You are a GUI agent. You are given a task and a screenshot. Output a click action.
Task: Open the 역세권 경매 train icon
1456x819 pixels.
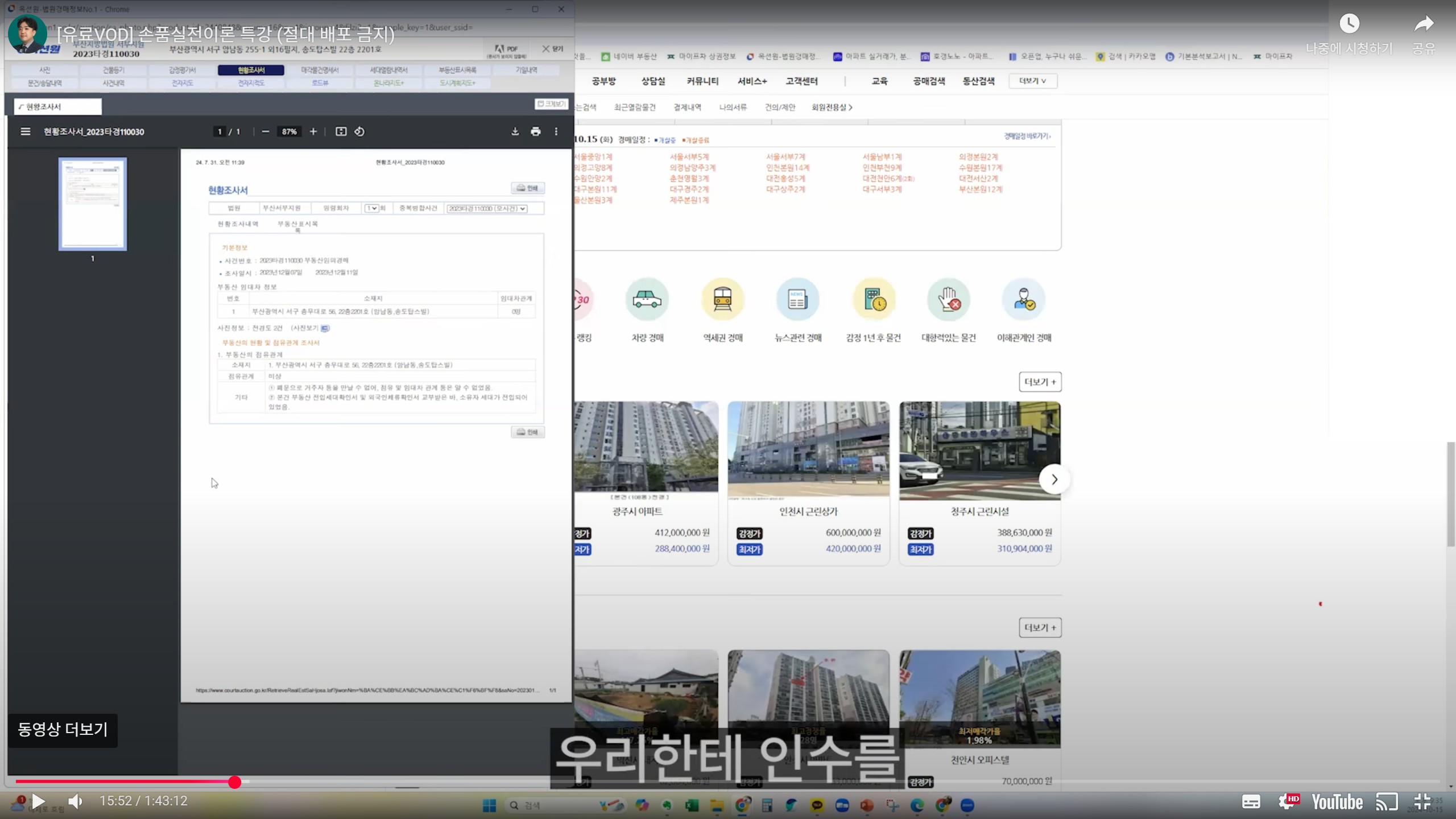click(x=722, y=300)
